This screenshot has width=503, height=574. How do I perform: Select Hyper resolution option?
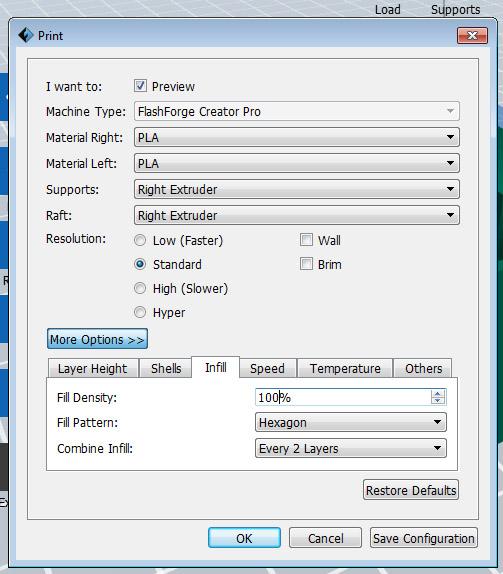(140, 312)
